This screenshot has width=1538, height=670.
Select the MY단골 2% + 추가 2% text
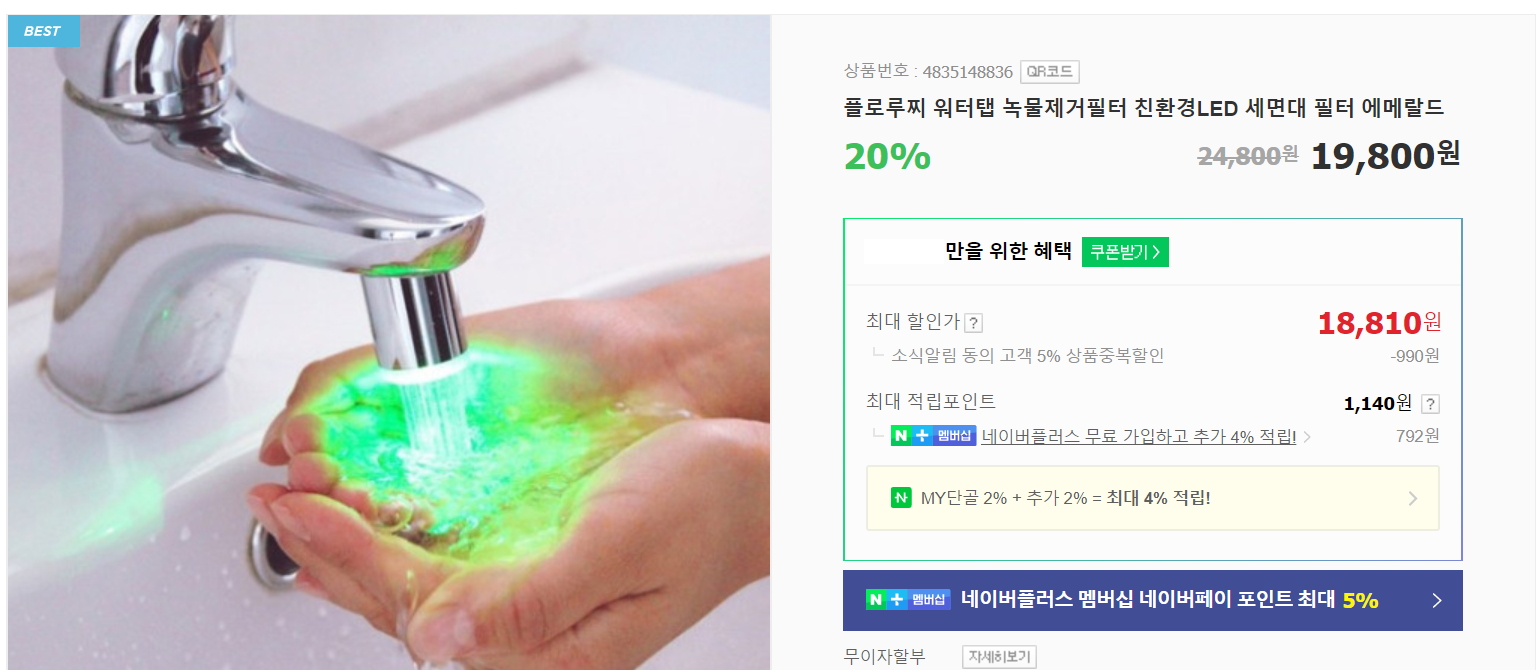pos(1004,498)
